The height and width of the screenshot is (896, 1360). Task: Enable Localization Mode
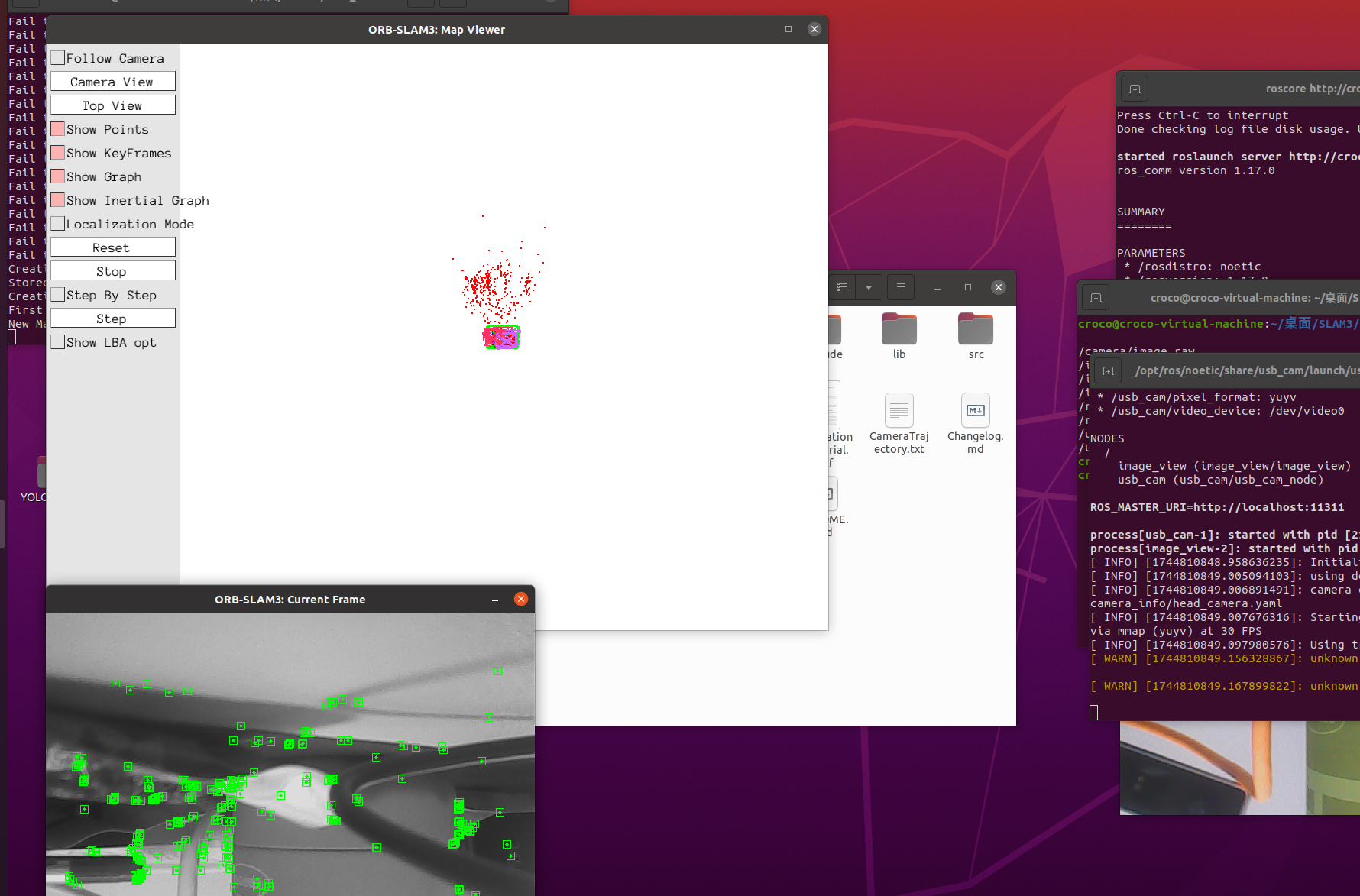tap(57, 223)
